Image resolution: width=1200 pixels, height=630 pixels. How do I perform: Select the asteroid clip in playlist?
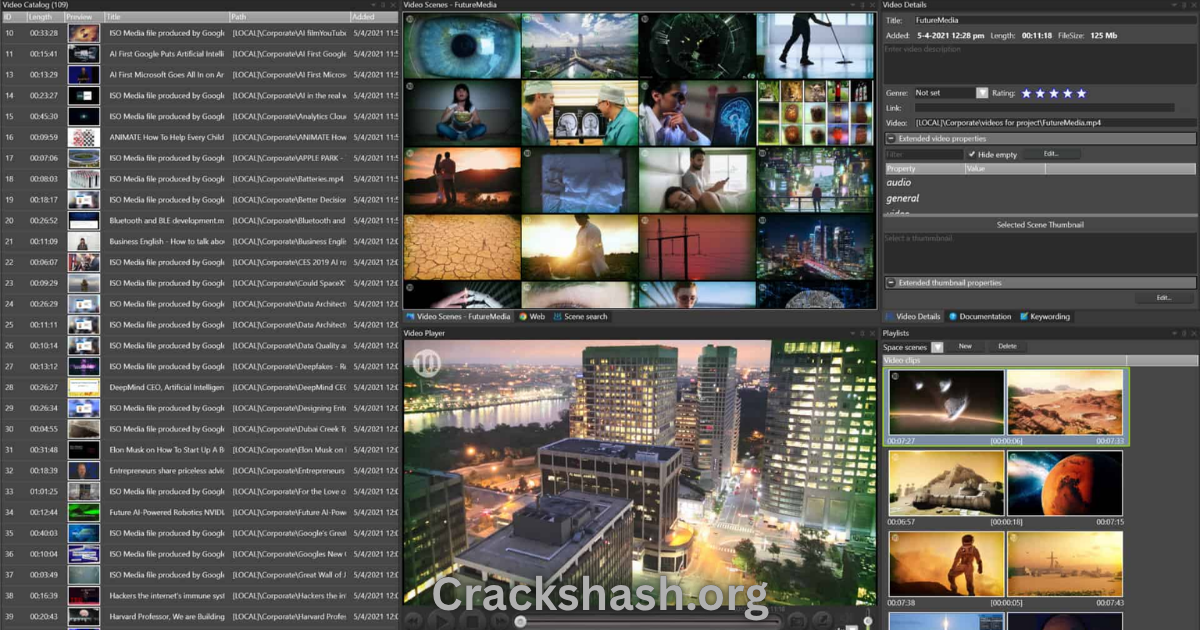point(946,402)
